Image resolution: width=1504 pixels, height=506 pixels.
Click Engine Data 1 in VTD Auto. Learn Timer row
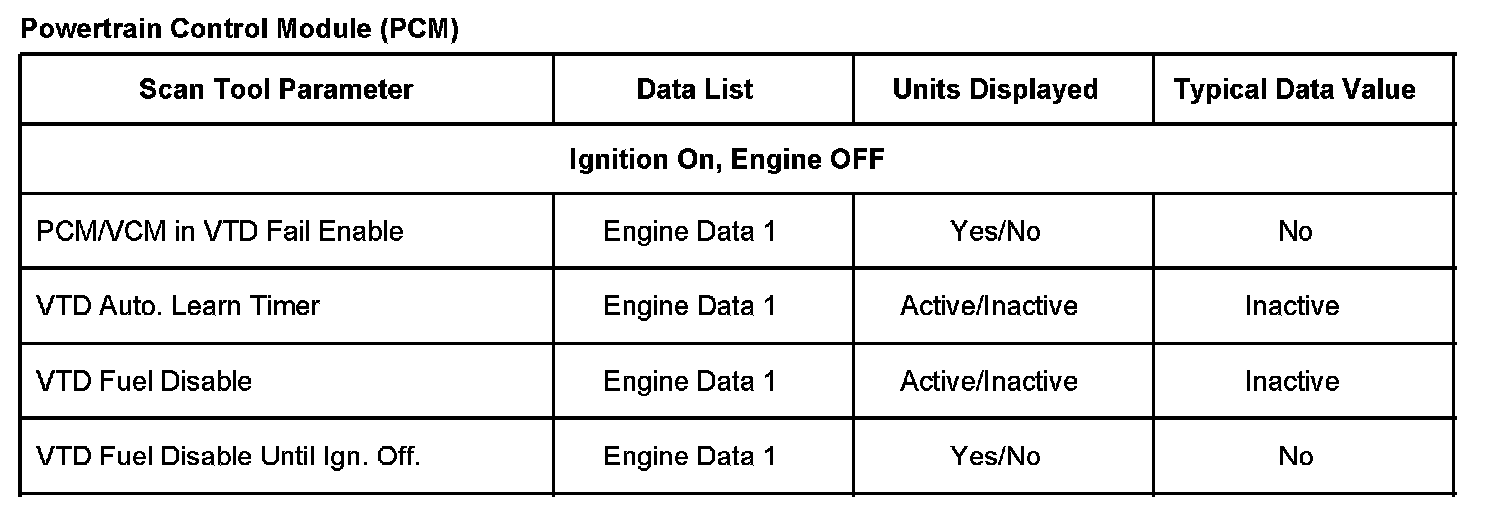(x=689, y=305)
